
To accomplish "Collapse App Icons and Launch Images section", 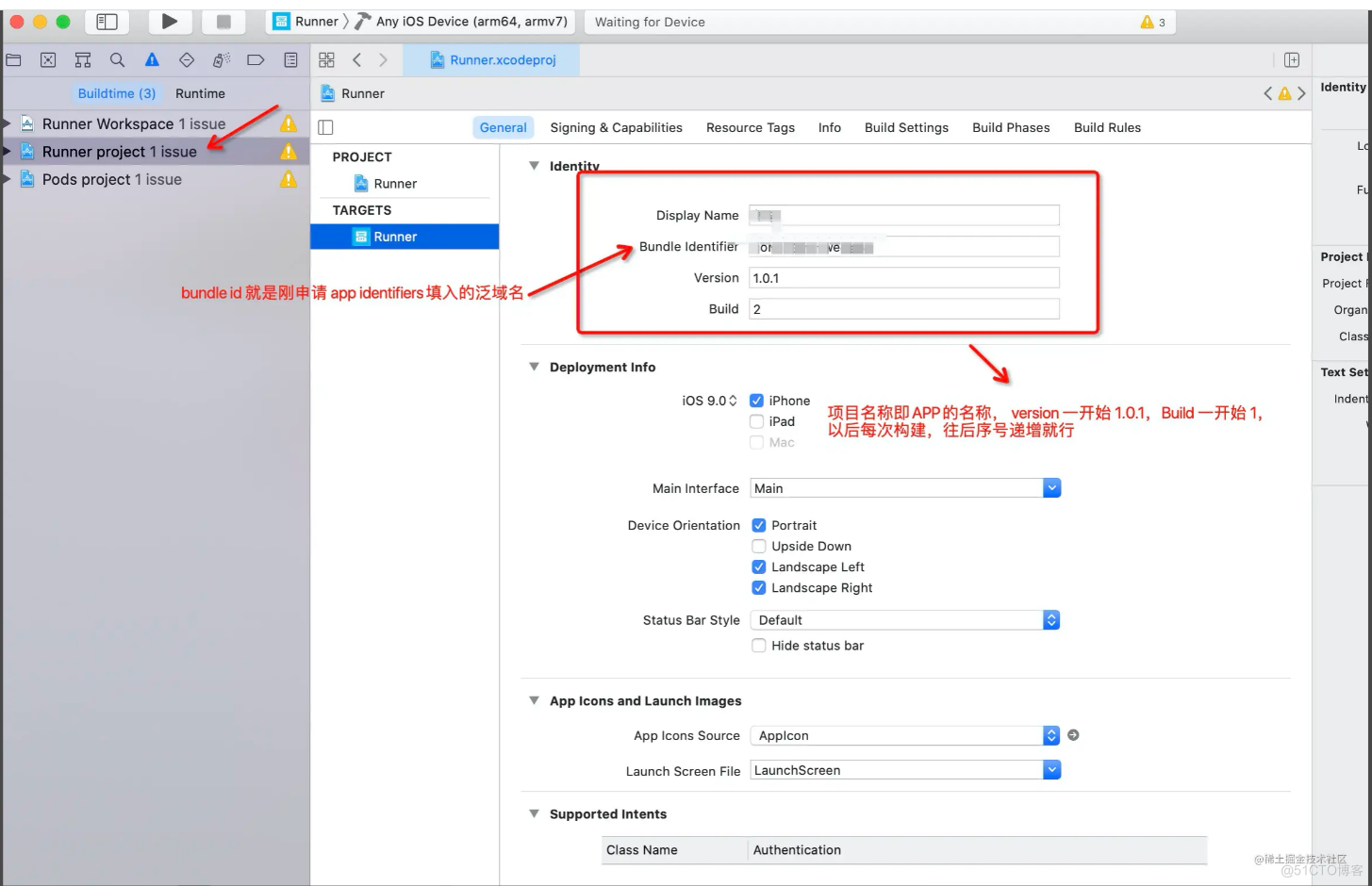I will (534, 700).
